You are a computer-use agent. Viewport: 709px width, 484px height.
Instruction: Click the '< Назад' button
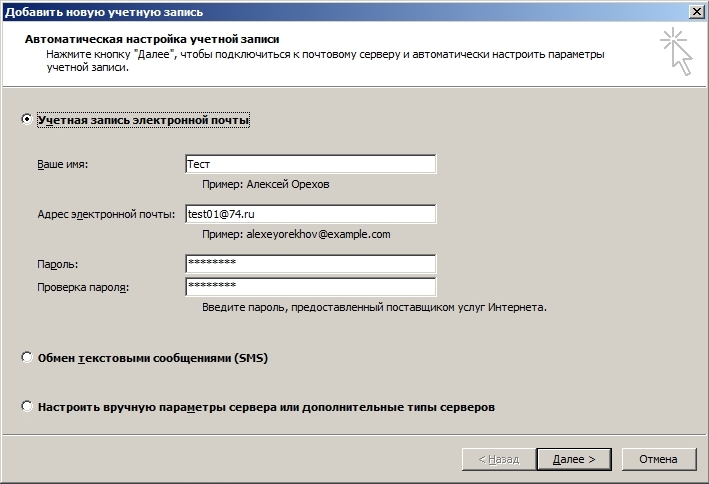pyautogui.click(x=499, y=460)
